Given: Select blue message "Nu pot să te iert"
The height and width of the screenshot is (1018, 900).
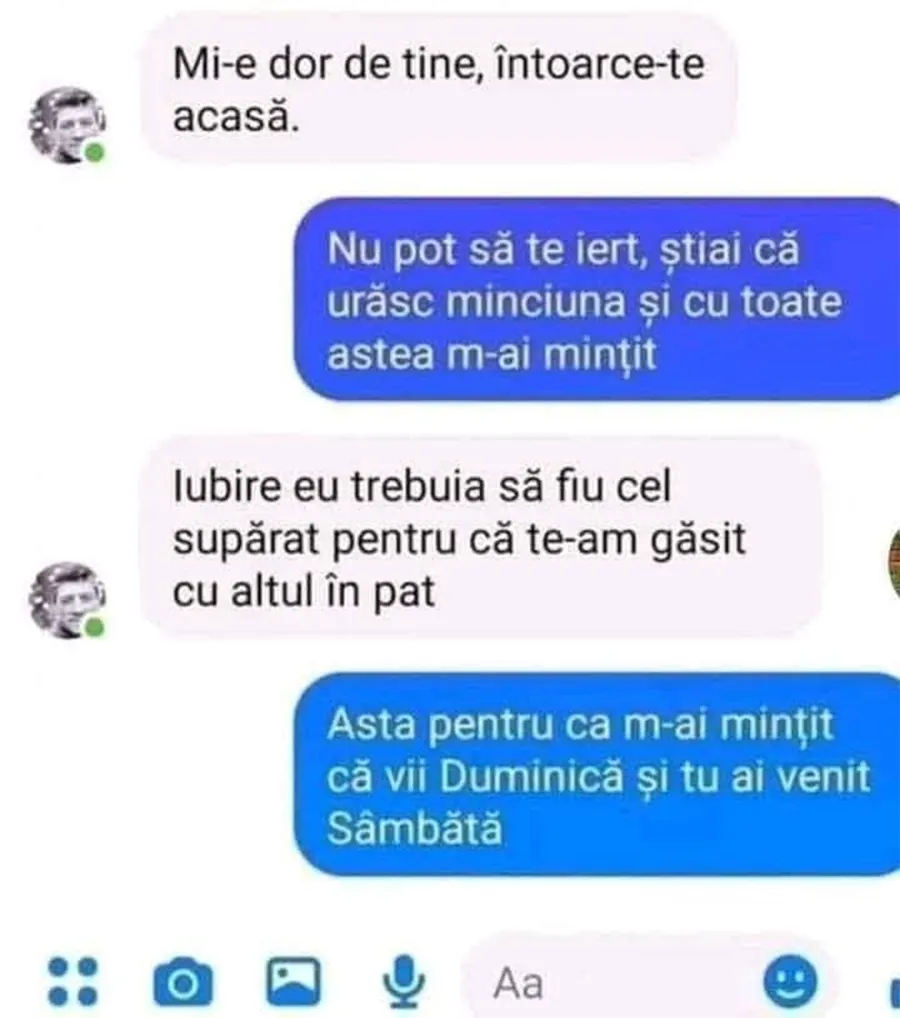Looking at the screenshot, I should 597,299.
